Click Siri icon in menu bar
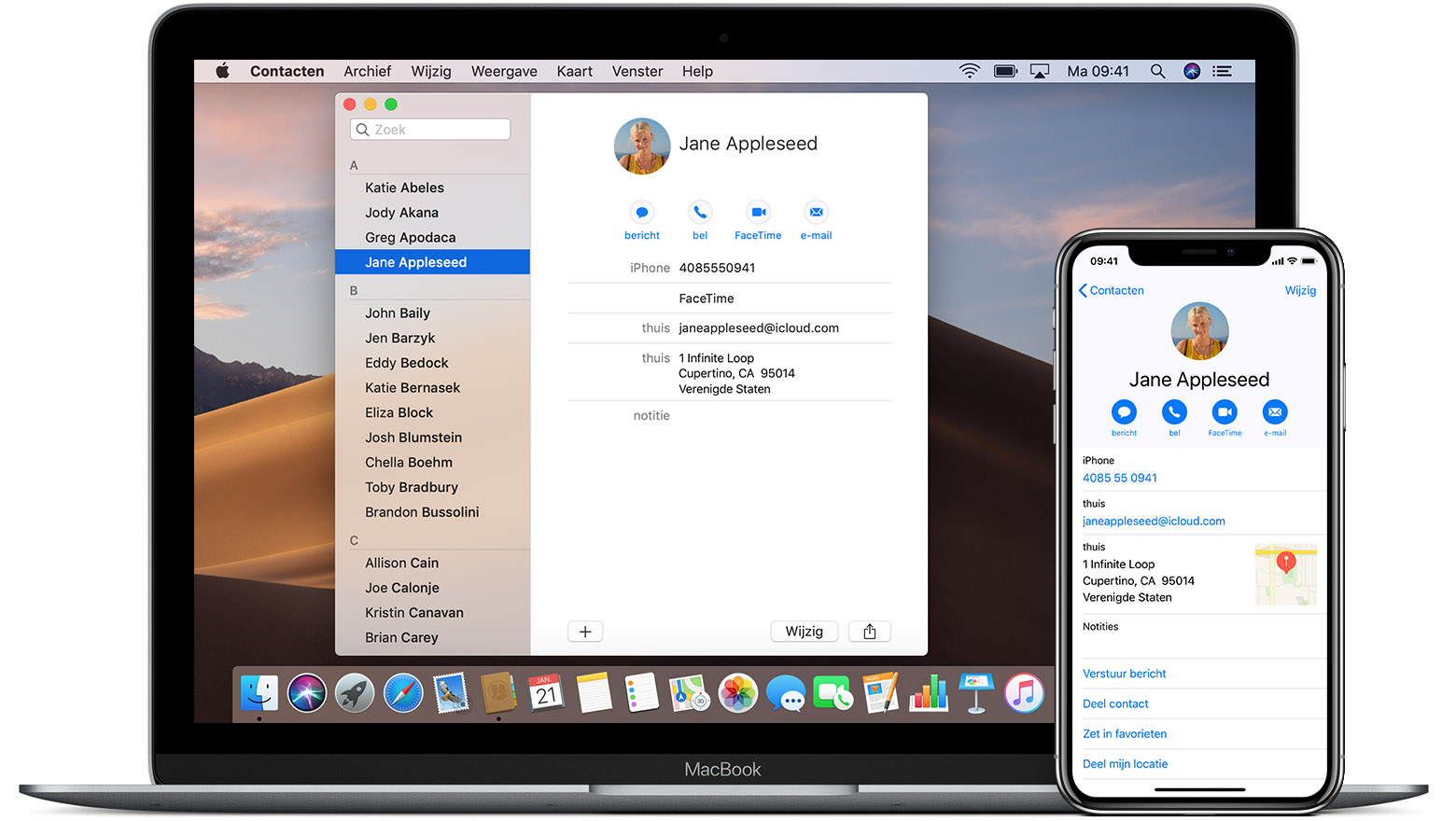This screenshot has width=1456, height=821. click(x=1192, y=71)
